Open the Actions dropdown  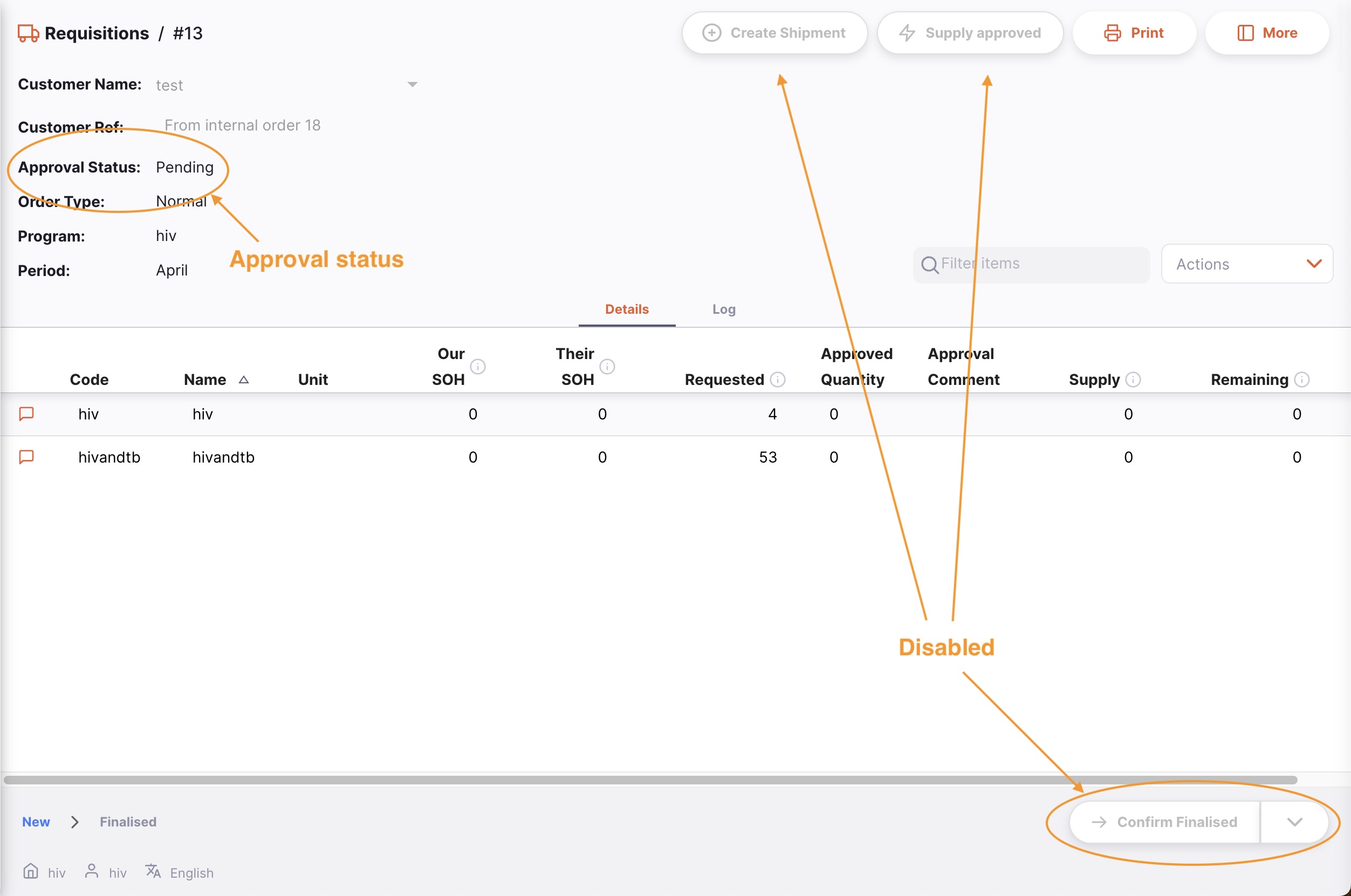pyautogui.click(x=1246, y=264)
